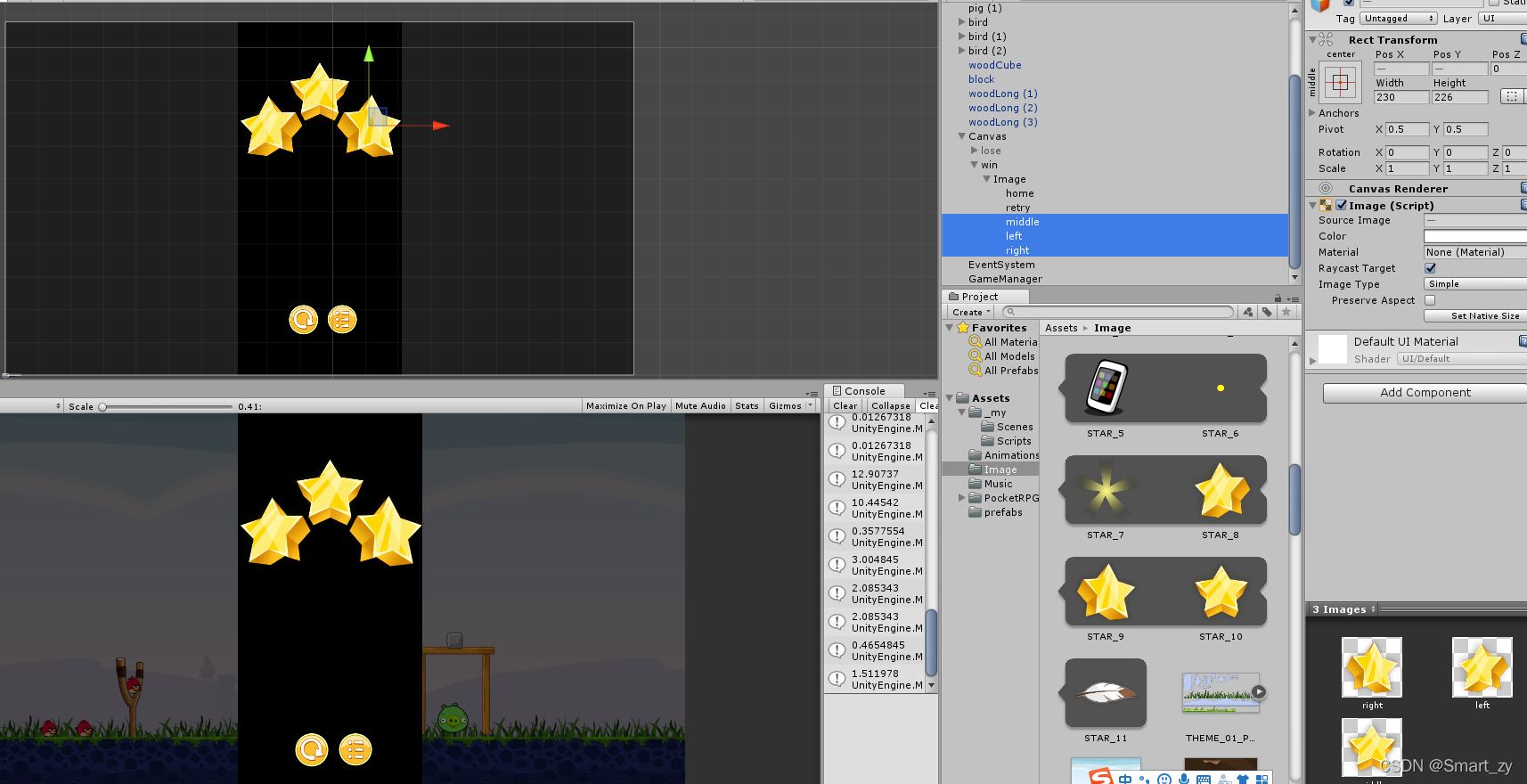Click the retry button icon in Scene view

tap(304, 319)
